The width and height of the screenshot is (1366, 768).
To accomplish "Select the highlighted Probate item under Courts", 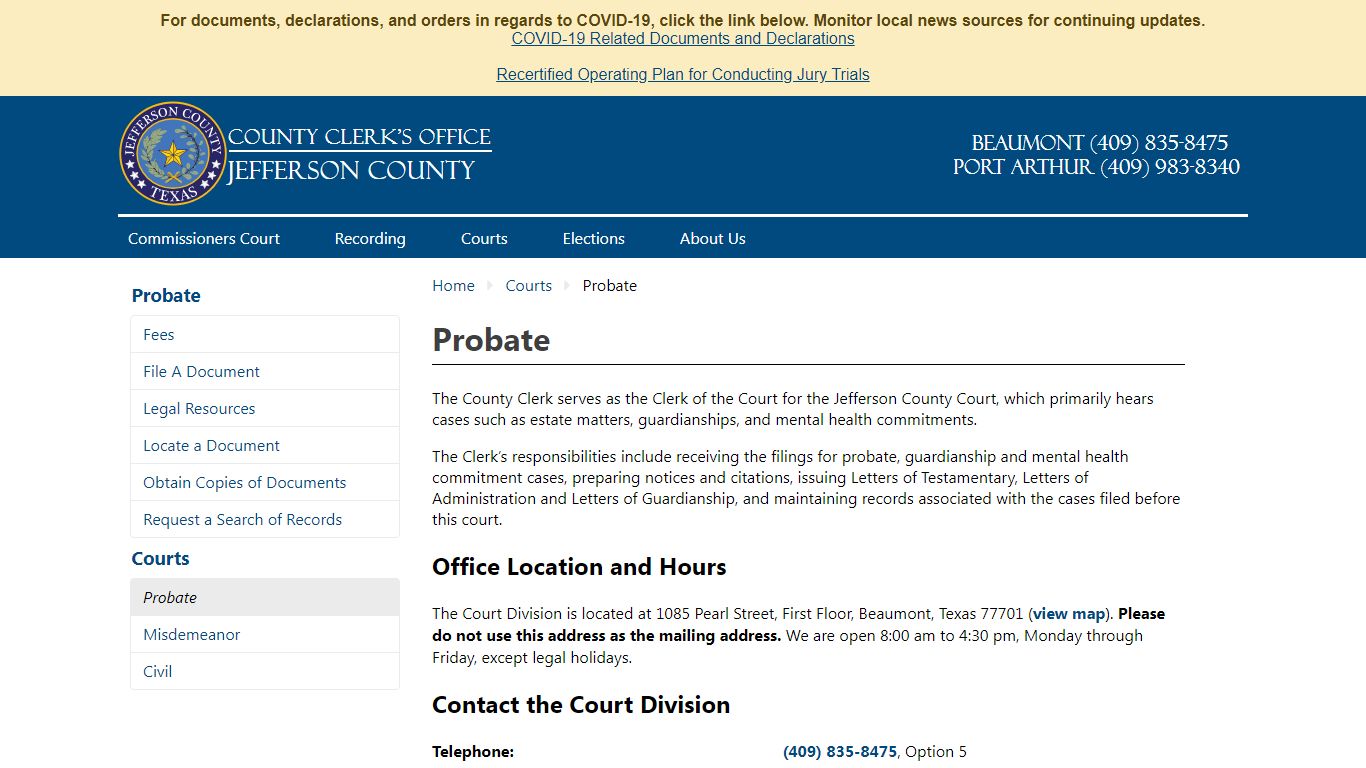I will click(x=265, y=597).
